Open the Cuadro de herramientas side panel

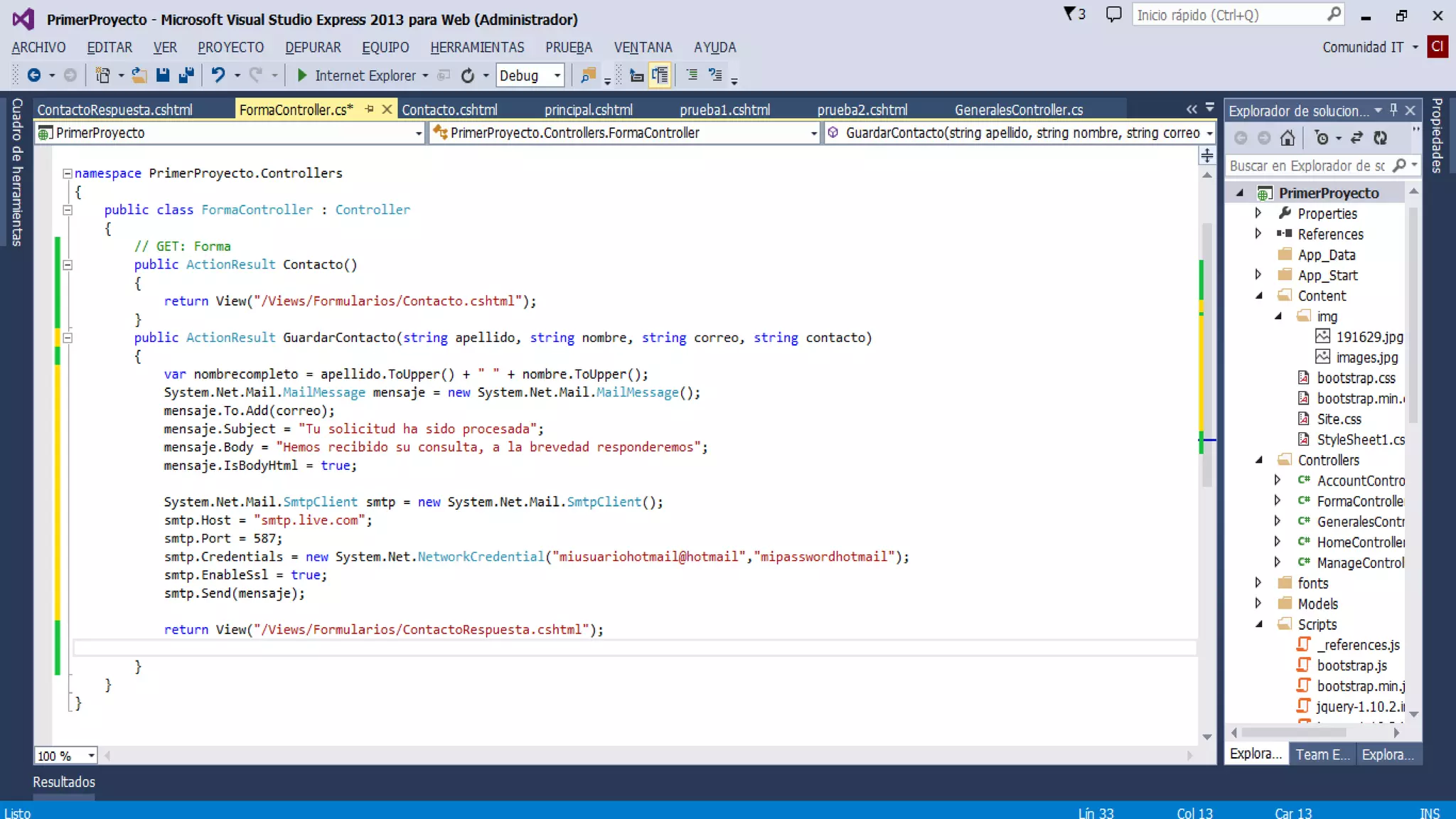pyautogui.click(x=17, y=172)
